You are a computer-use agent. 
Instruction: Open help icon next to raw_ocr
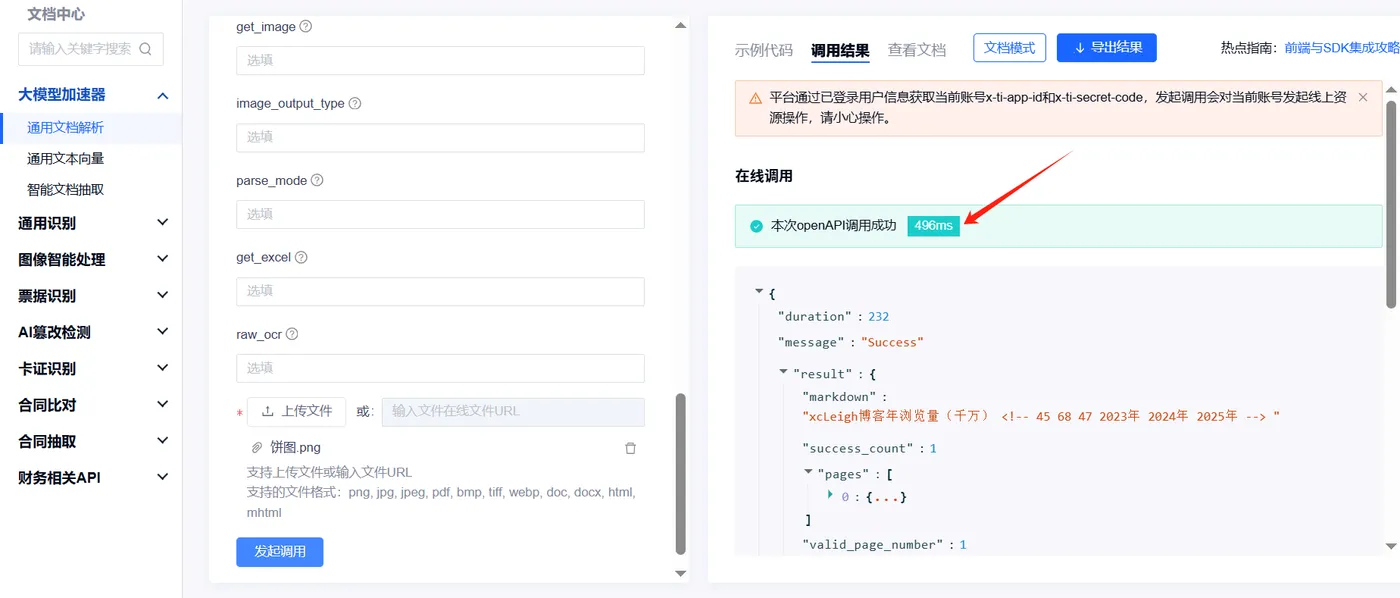tap(292, 335)
